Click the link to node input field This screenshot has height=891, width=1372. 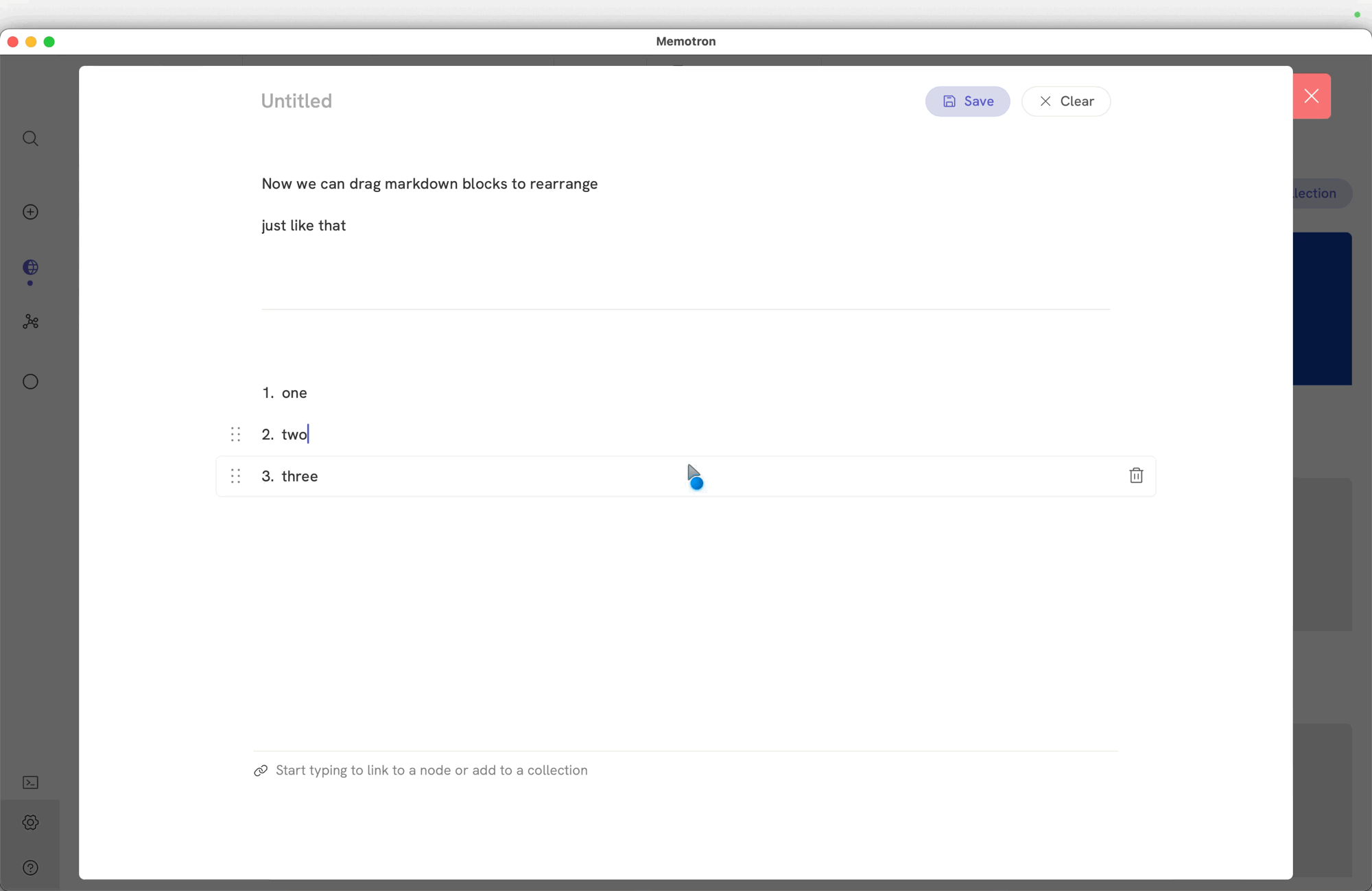(x=431, y=770)
